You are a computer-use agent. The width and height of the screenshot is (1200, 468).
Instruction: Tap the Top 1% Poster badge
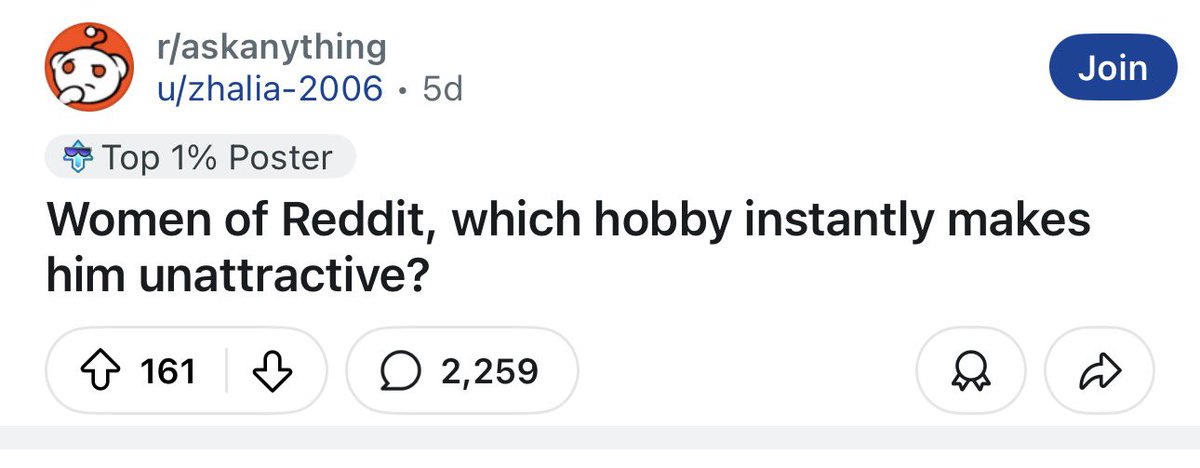(x=200, y=158)
